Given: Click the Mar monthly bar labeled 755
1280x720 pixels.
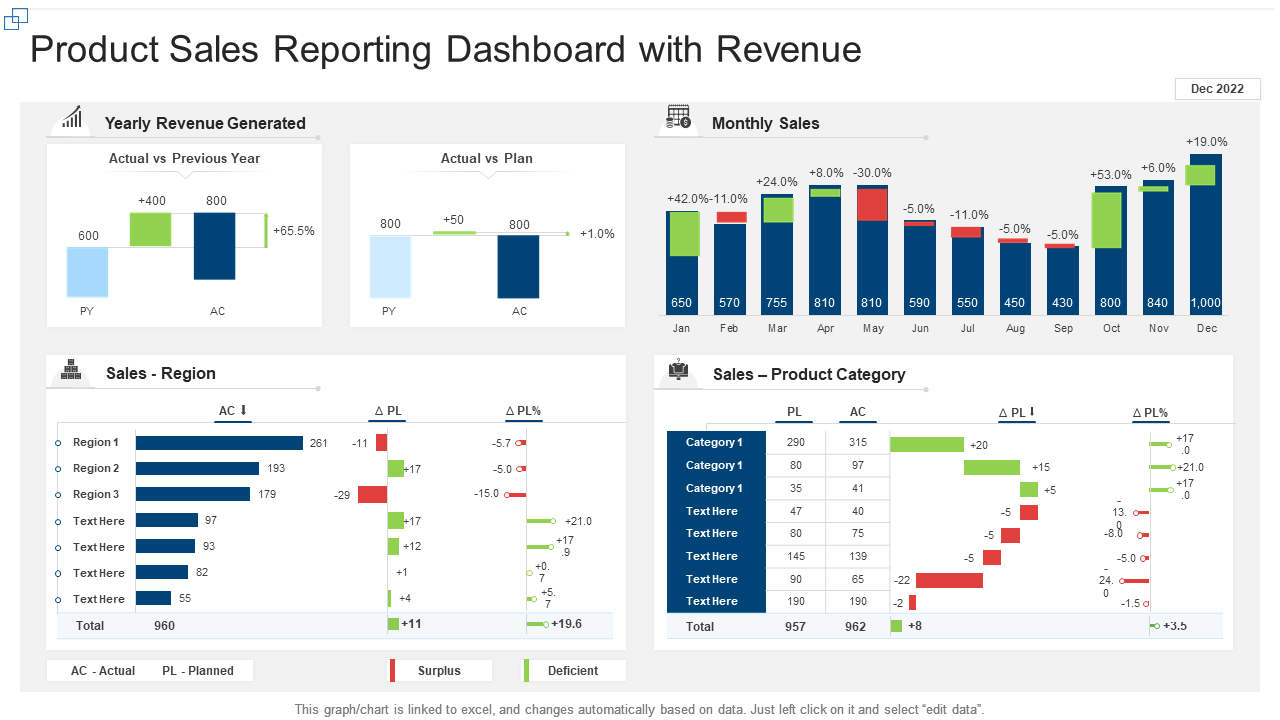Looking at the screenshot, I should pyautogui.click(x=777, y=256).
